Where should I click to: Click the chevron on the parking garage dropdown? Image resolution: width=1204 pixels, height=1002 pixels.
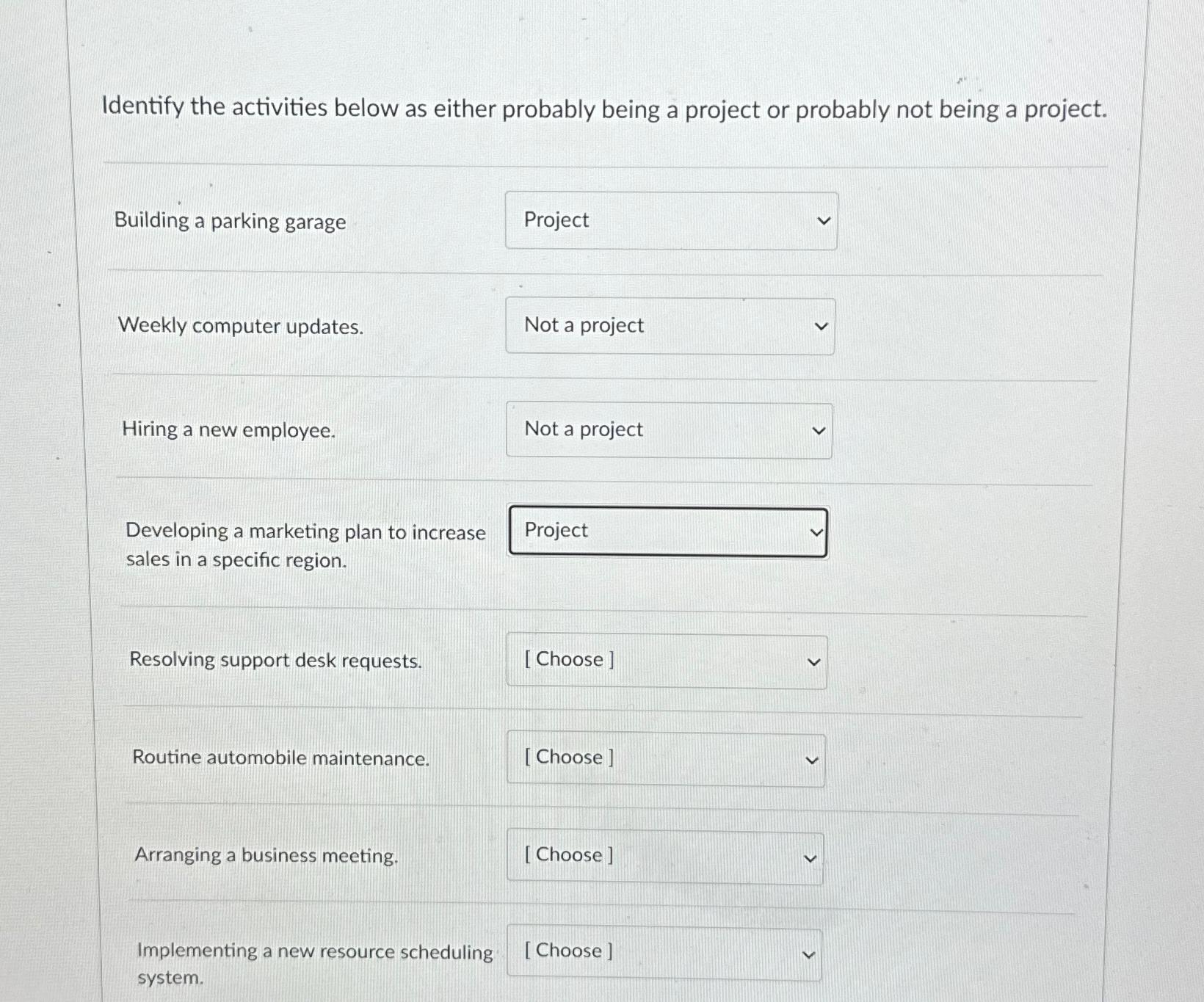click(x=824, y=220)
